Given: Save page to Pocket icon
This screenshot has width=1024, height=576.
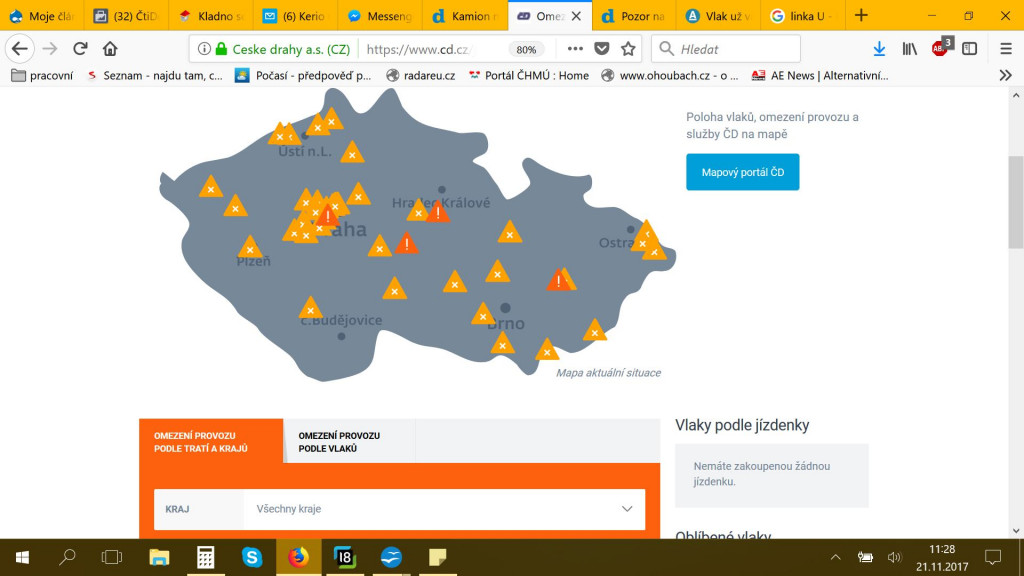Looking at the screenshot, I should click(x=601, y=49).
